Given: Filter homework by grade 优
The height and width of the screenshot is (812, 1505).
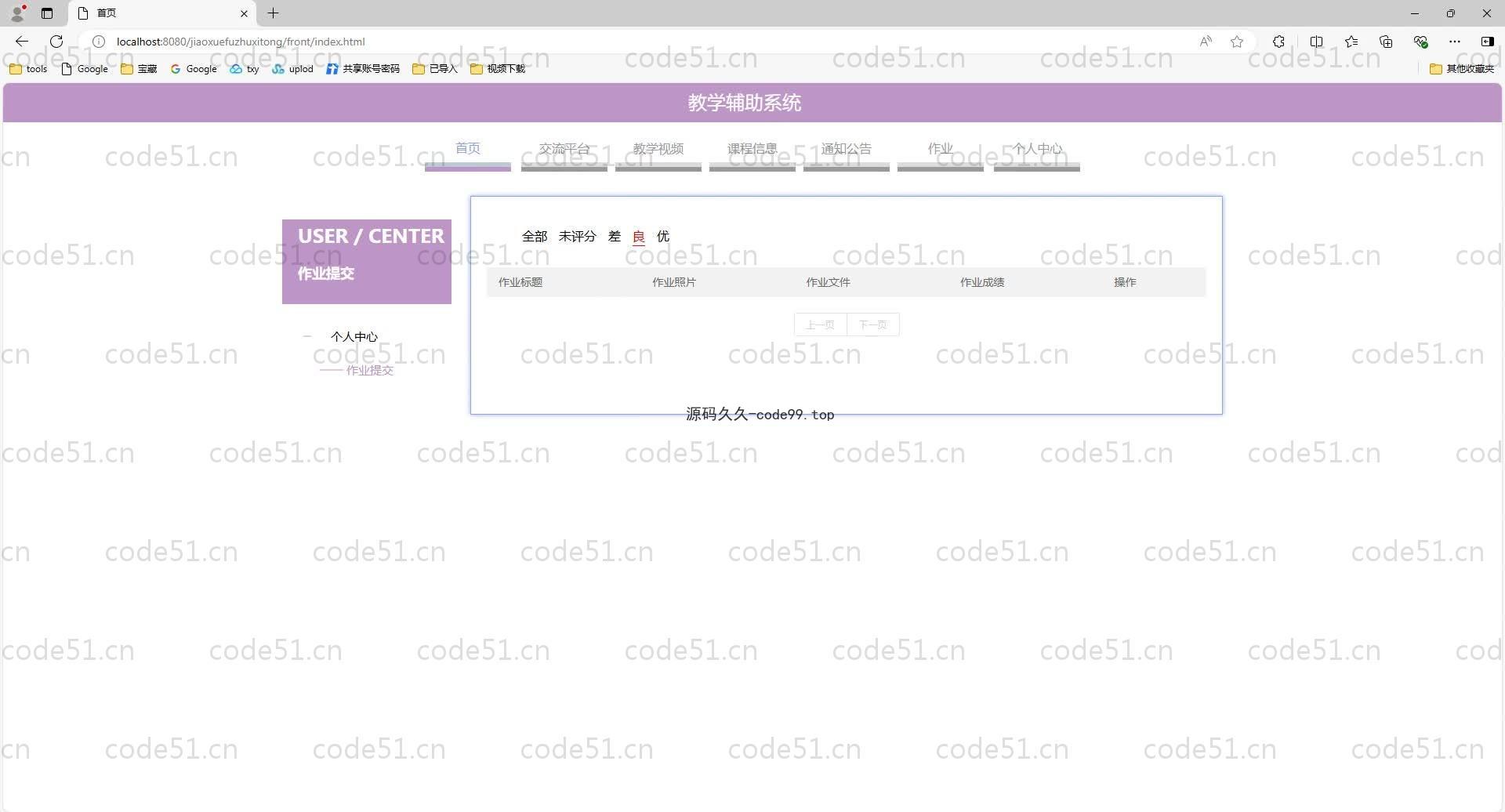Looking at the screenshot, I should (663, 236).
